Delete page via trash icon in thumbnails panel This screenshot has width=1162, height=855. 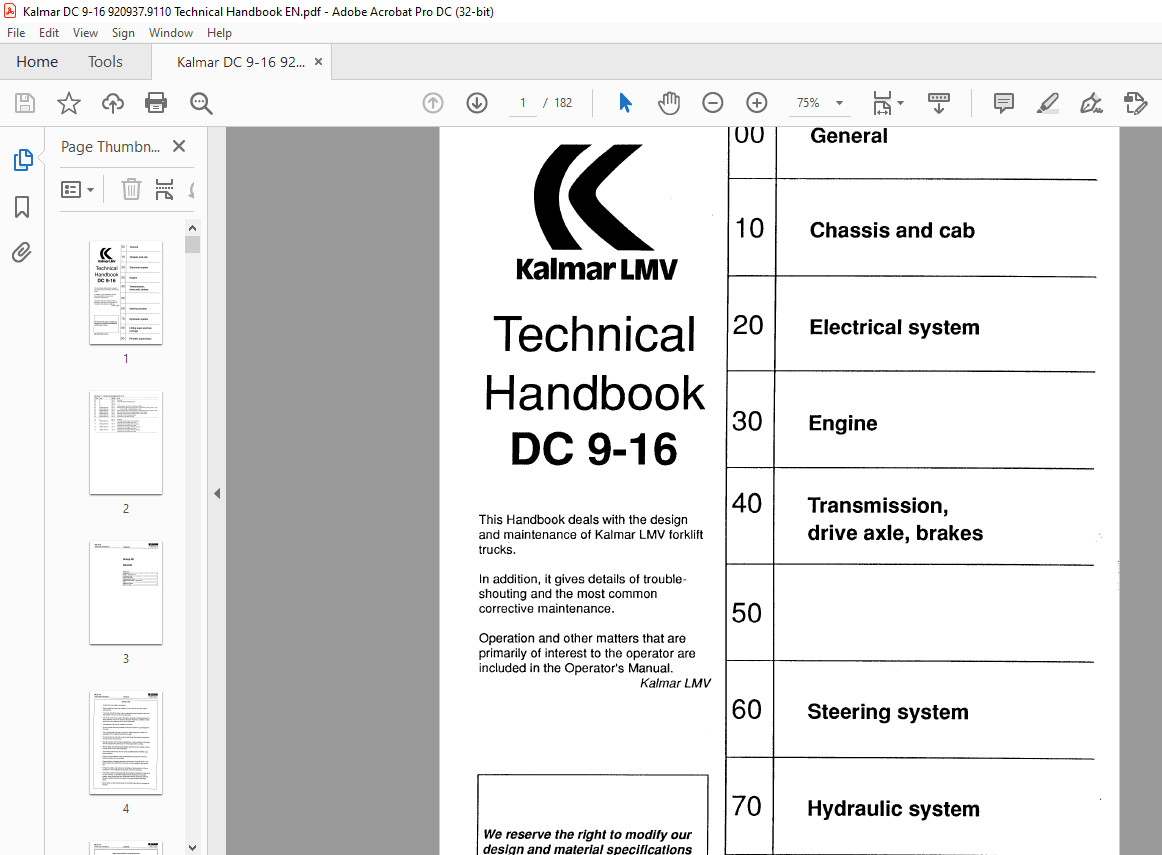pyautogui.click(x=131, y=189)
